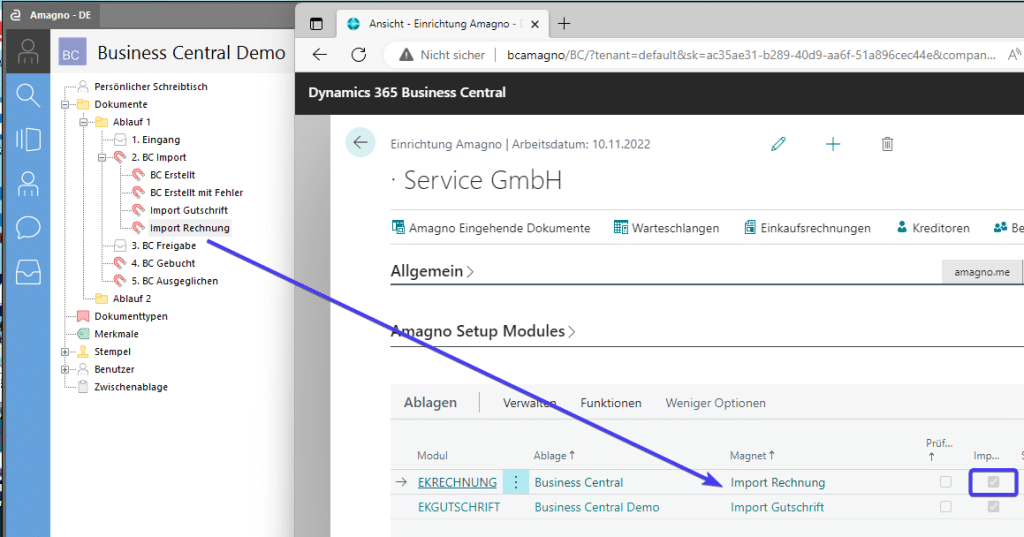Collapse the 2. BC Import node
The width and height of the screenshot is (1024, 537).
101,157
